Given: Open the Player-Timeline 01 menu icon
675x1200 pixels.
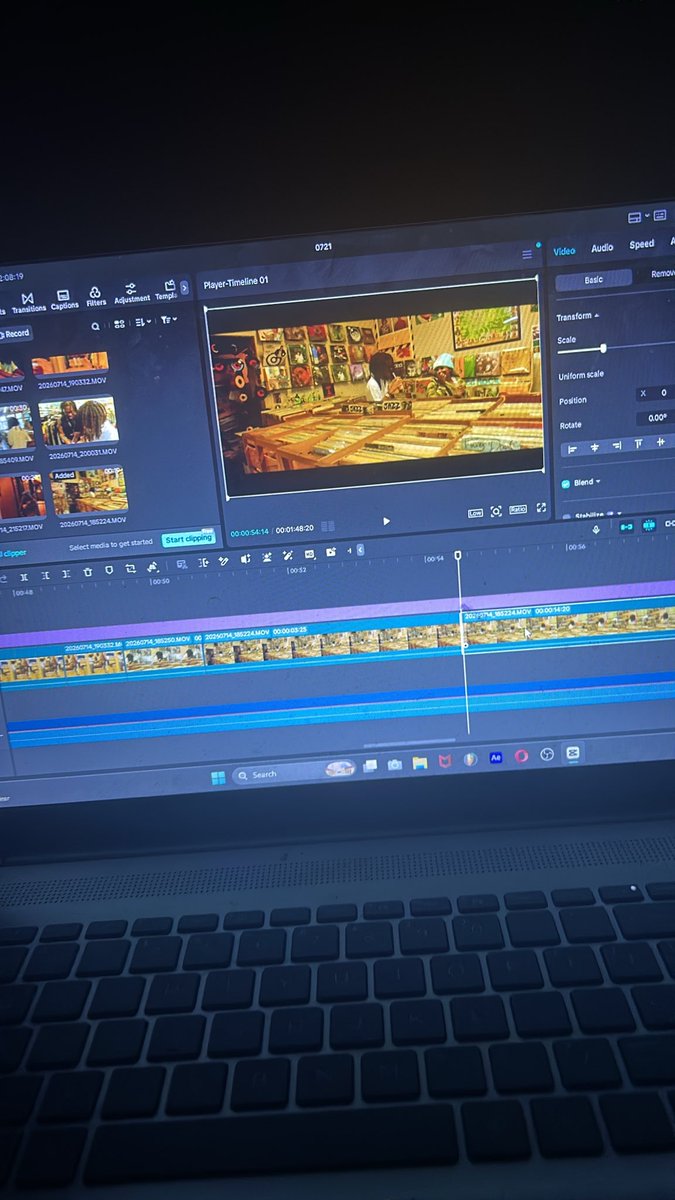Looking at the screenshot, I should (x=527, y=255).
